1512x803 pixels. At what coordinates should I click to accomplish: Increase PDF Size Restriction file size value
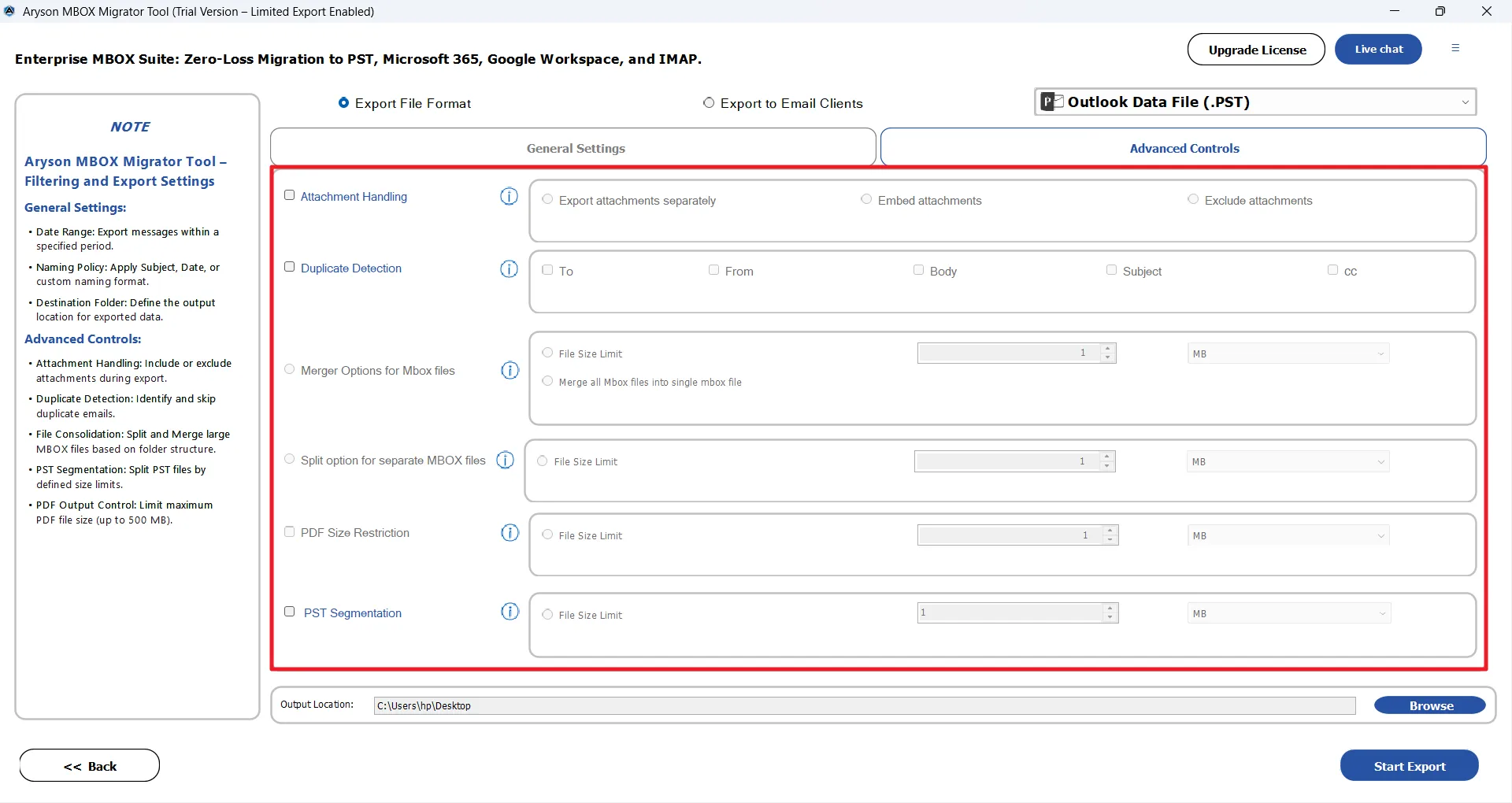pos(1110,531)
